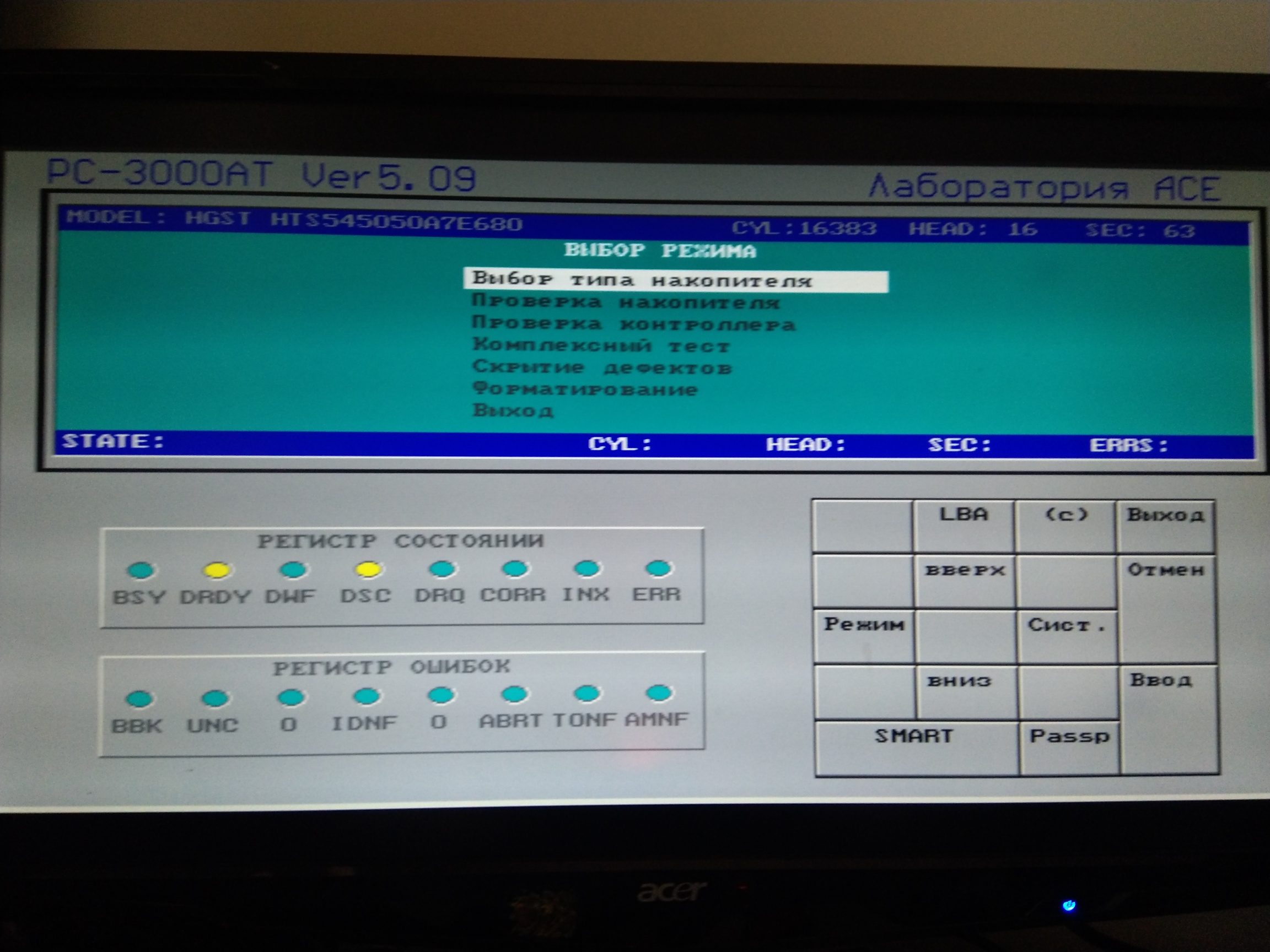Click the 'Ввод' enter keypad button
1270x952 pixels.
[1169, 720]
